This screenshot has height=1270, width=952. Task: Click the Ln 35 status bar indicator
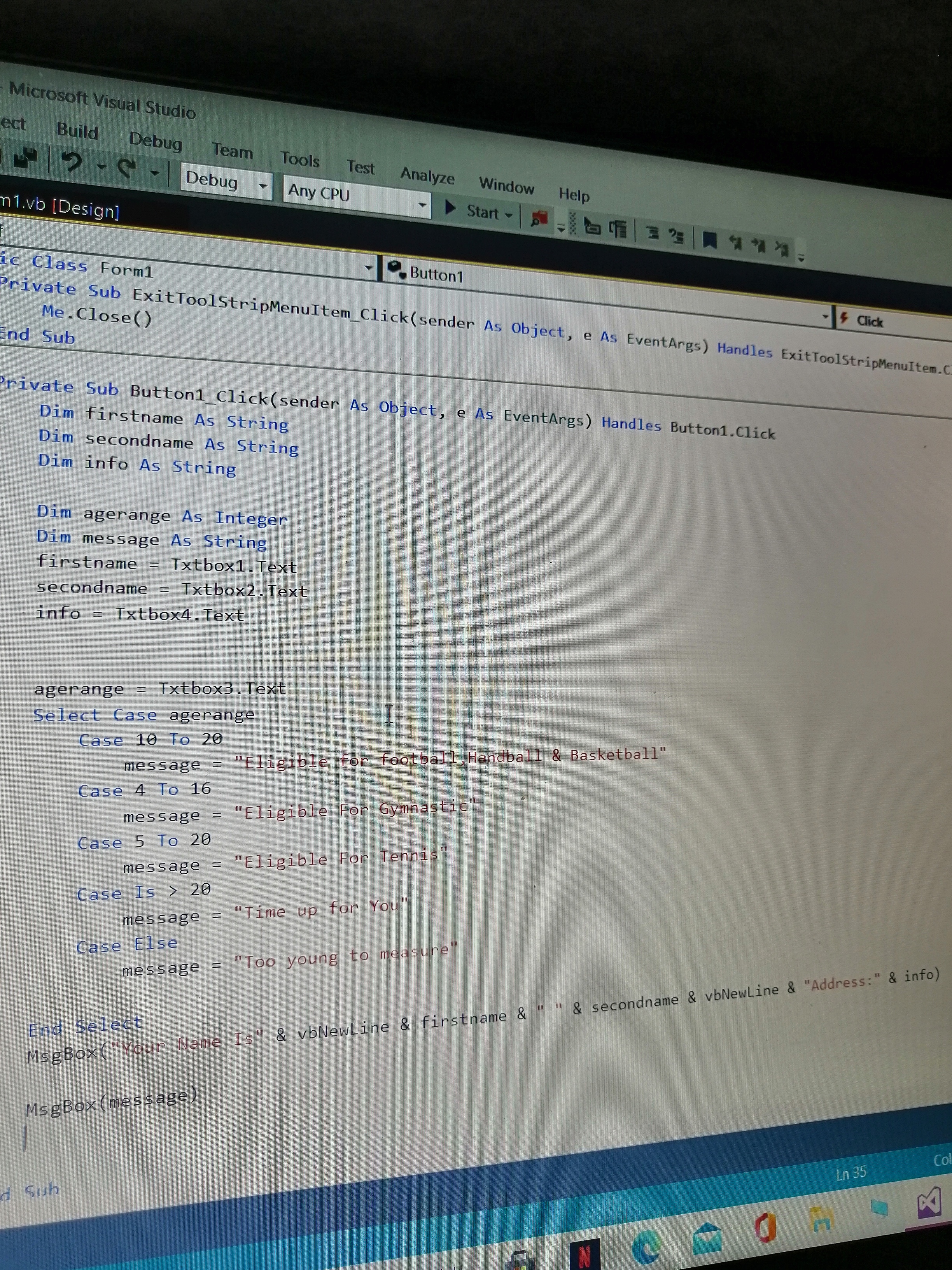click(850, 1173)
